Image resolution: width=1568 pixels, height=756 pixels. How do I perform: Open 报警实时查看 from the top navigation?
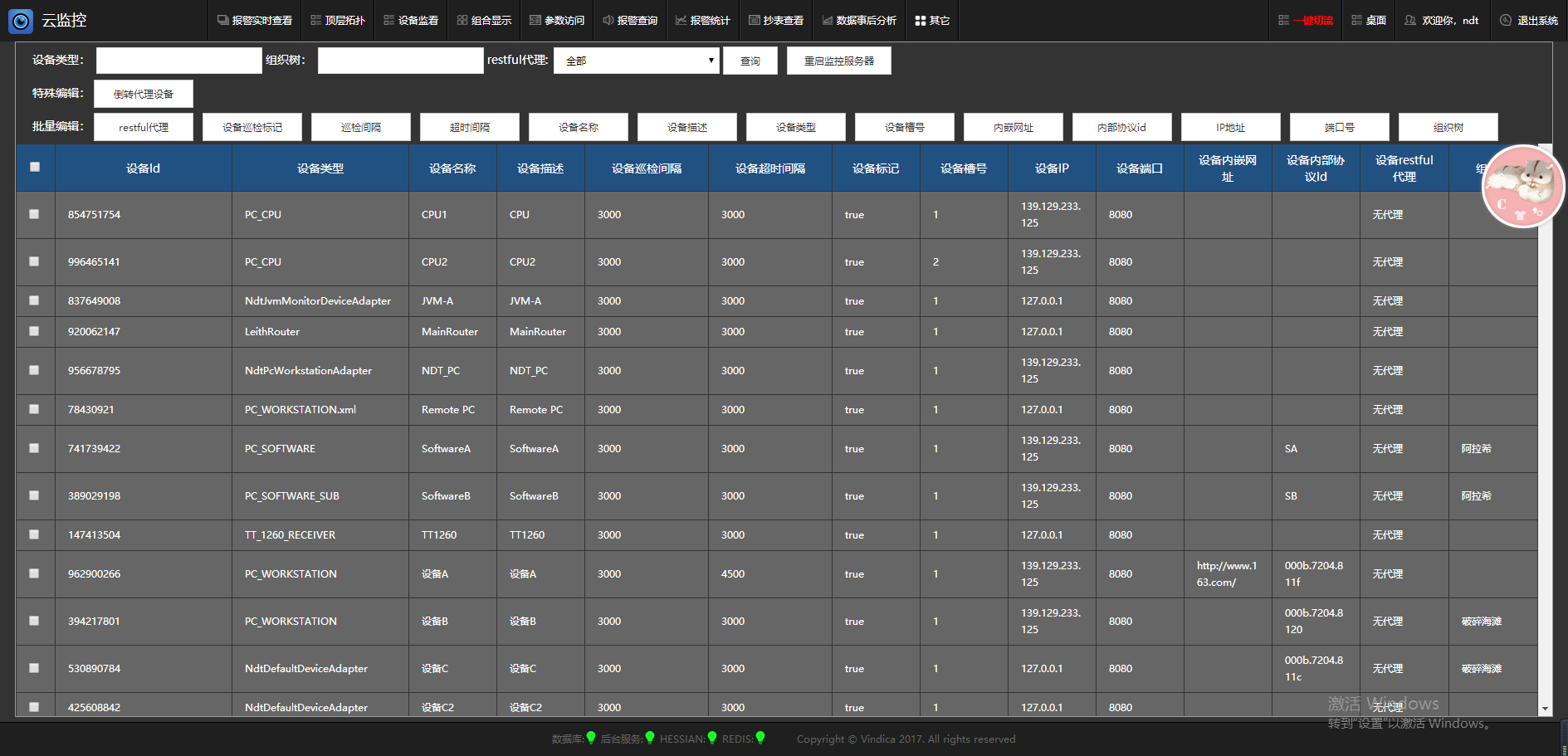click(255, 21)
